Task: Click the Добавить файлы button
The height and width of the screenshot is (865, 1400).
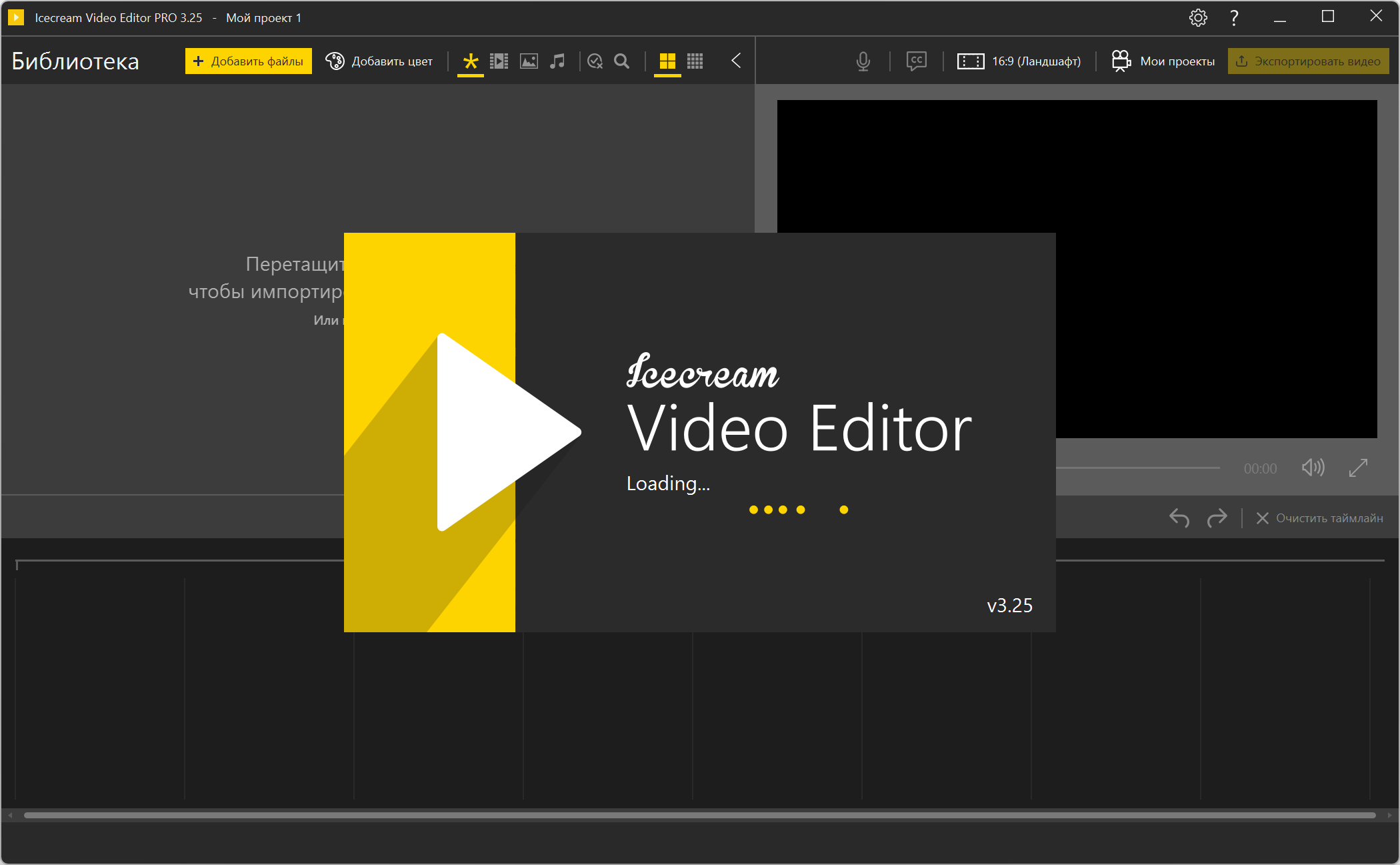Action: pos(248,61)
